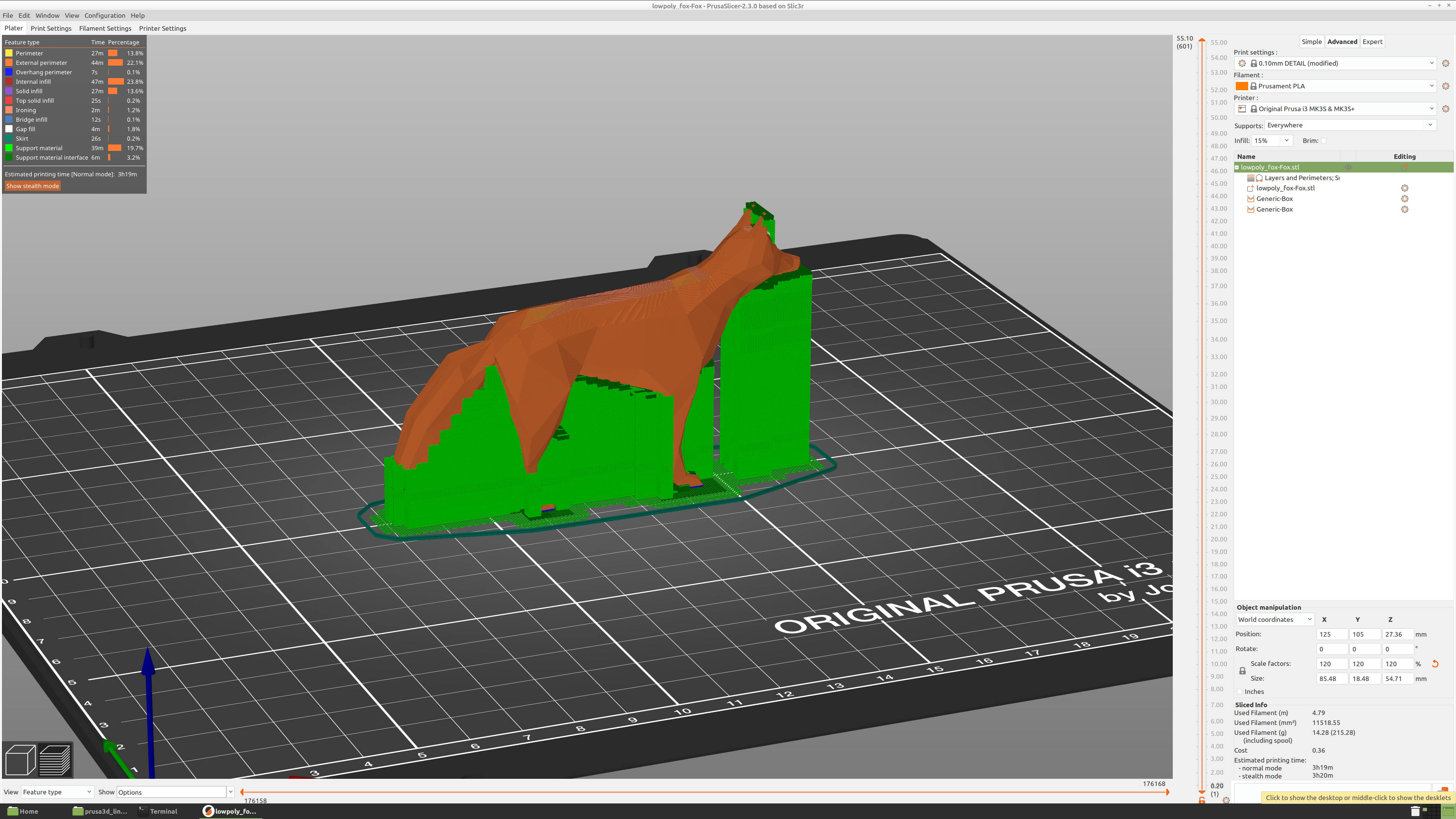Switch to the 3D editor view cube icon
1456x819 pixels.
(20, 759)
